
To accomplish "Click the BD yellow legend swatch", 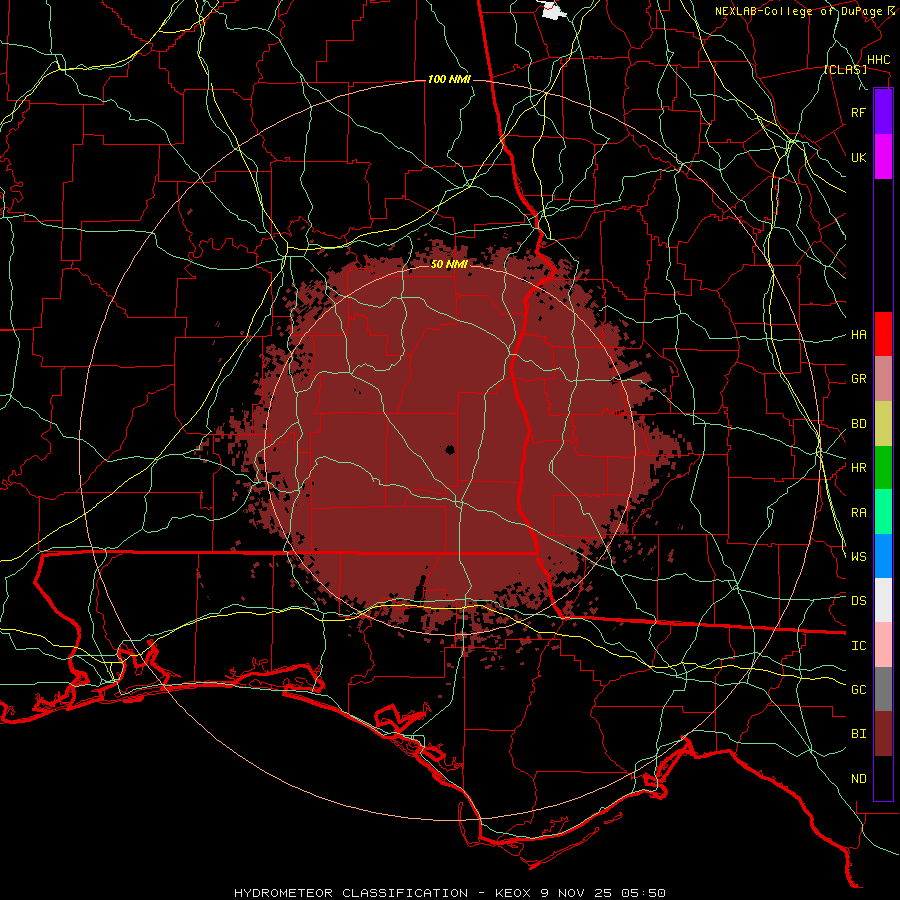I will coord(883,424).
